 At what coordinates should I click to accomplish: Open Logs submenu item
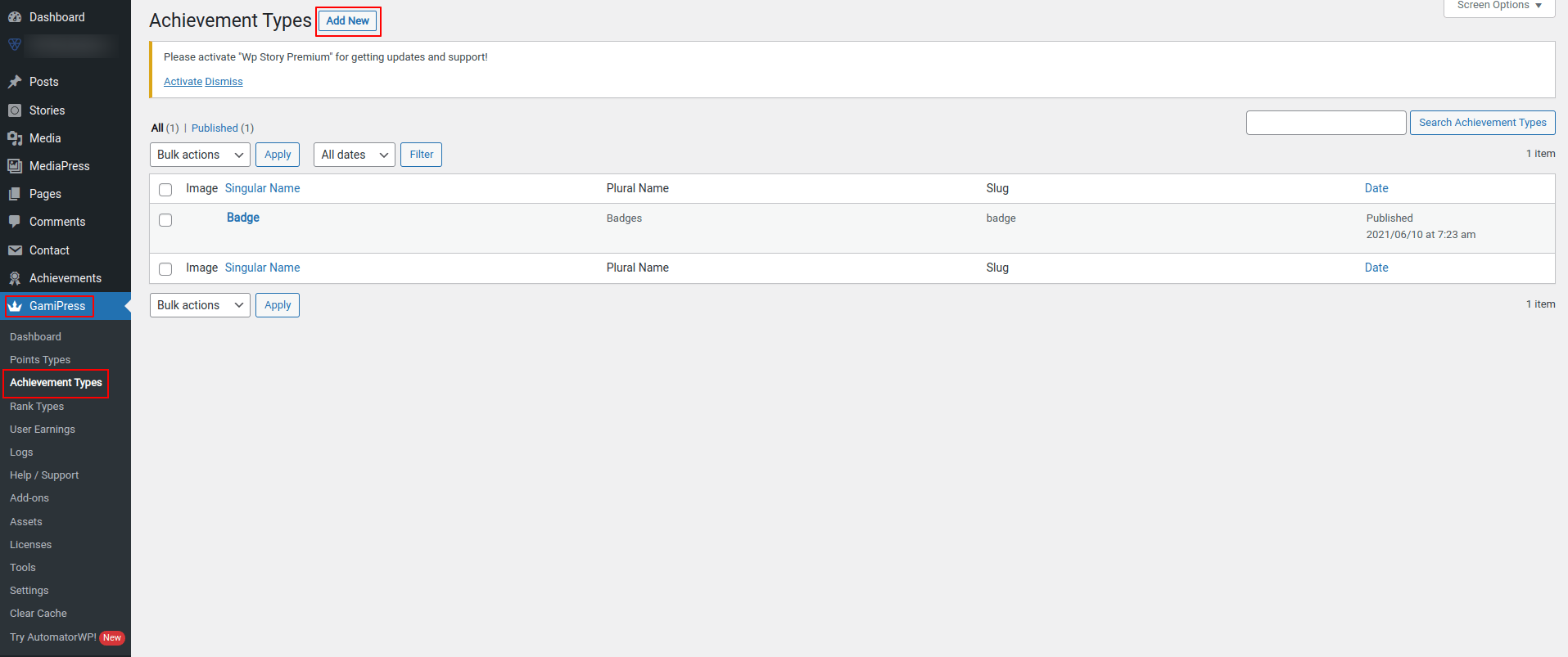coord(21,452)
